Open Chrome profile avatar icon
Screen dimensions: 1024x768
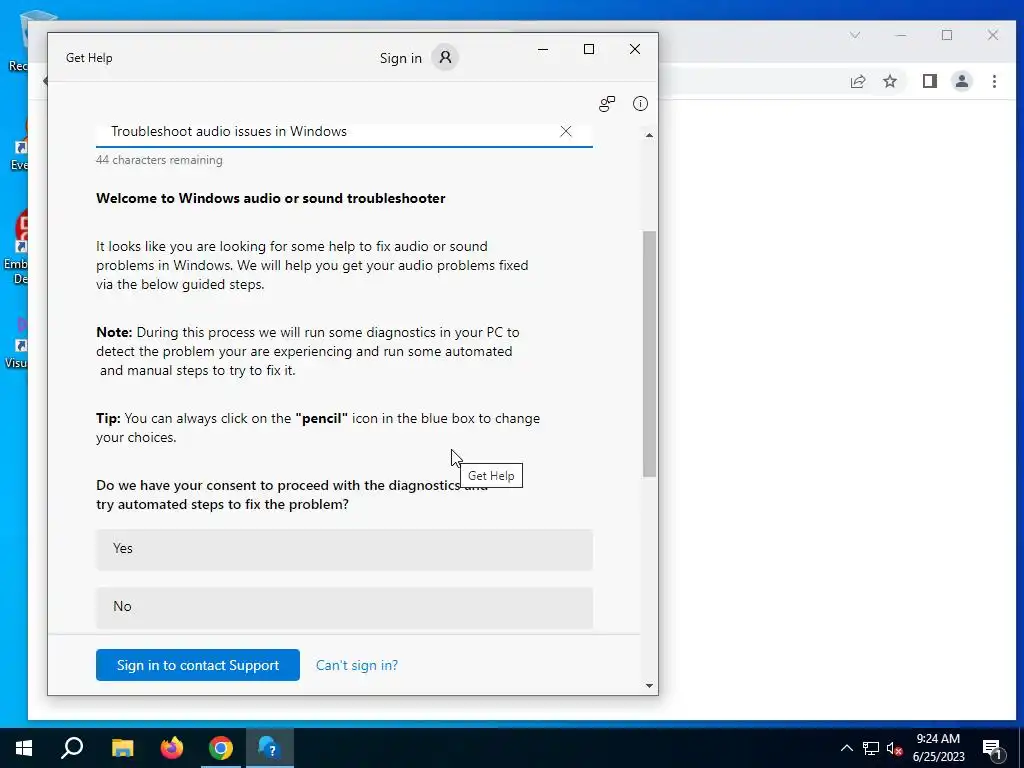(962, 81)
